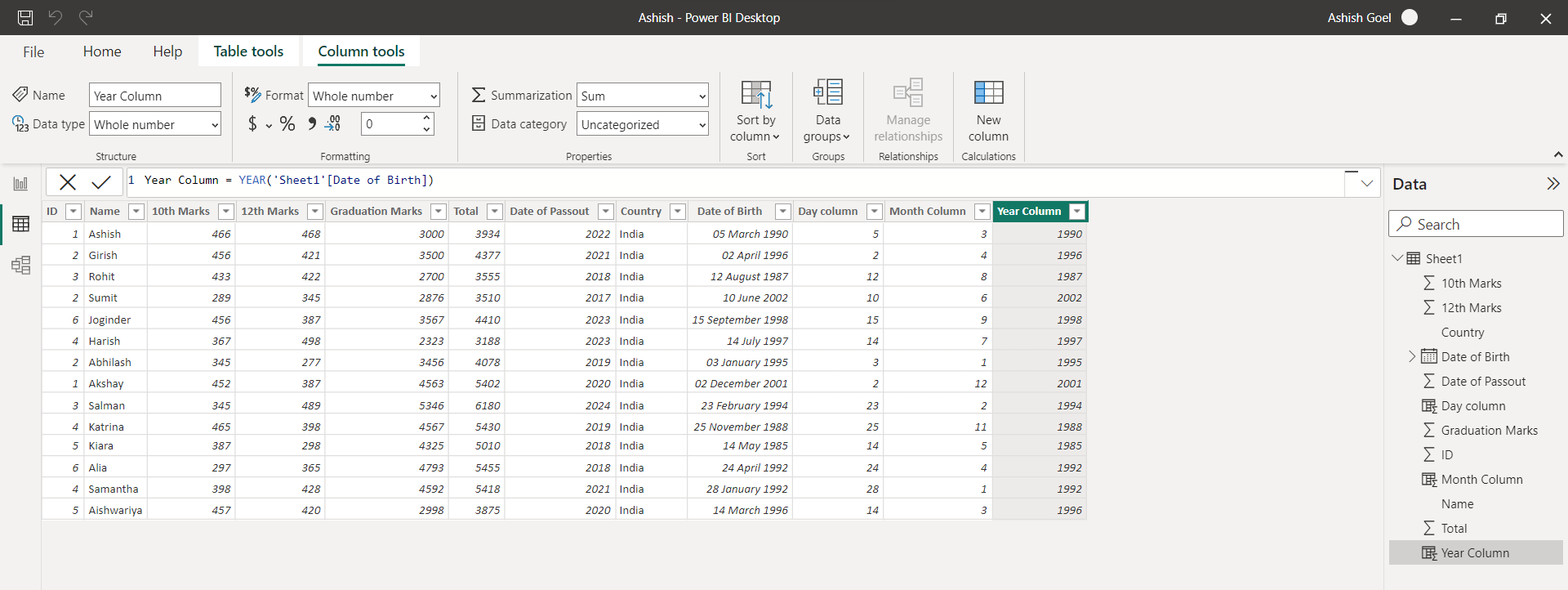Expand the Date of Birth field
Viewport: 1568px width, 590px height.
tap(1412, 356)
